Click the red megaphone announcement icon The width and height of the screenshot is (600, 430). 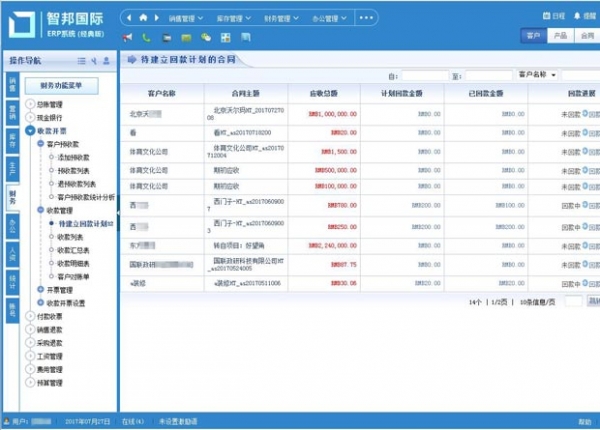pyautogui.click(x=127, y=37)
